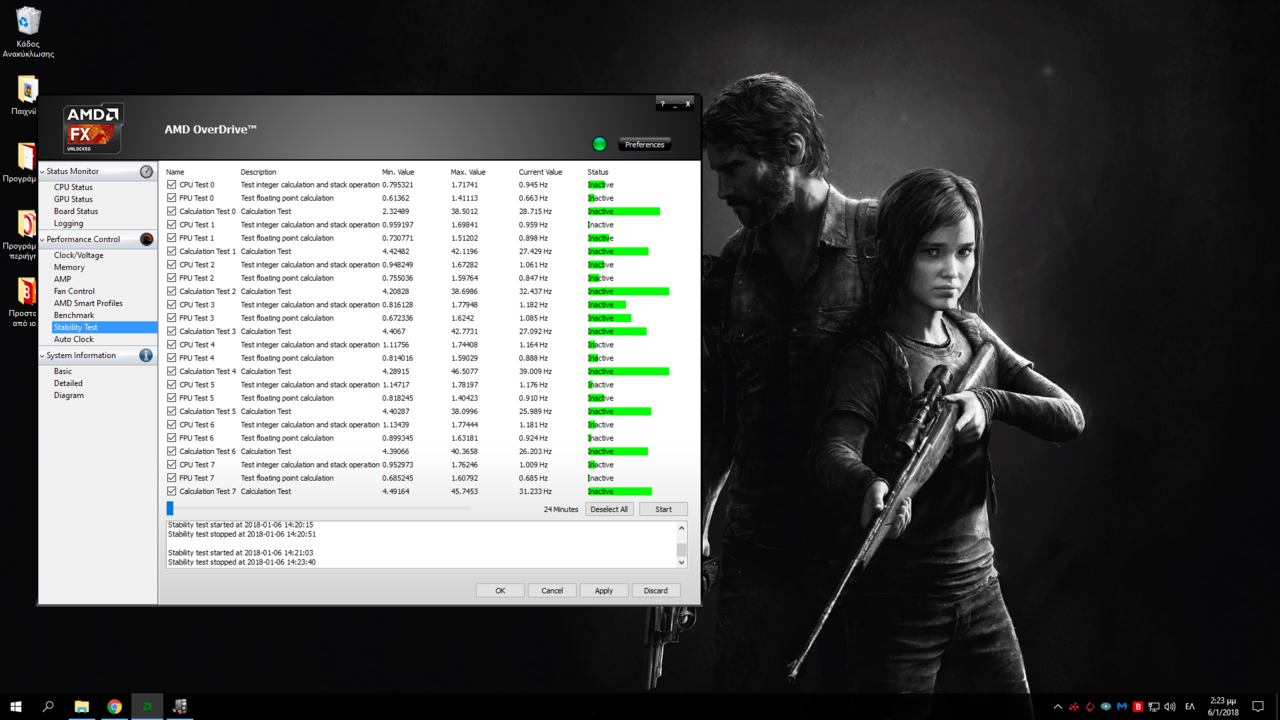Collapse the System Information section
The width and height of the screenshot is (1280, 720).
[x=42, y=355]
